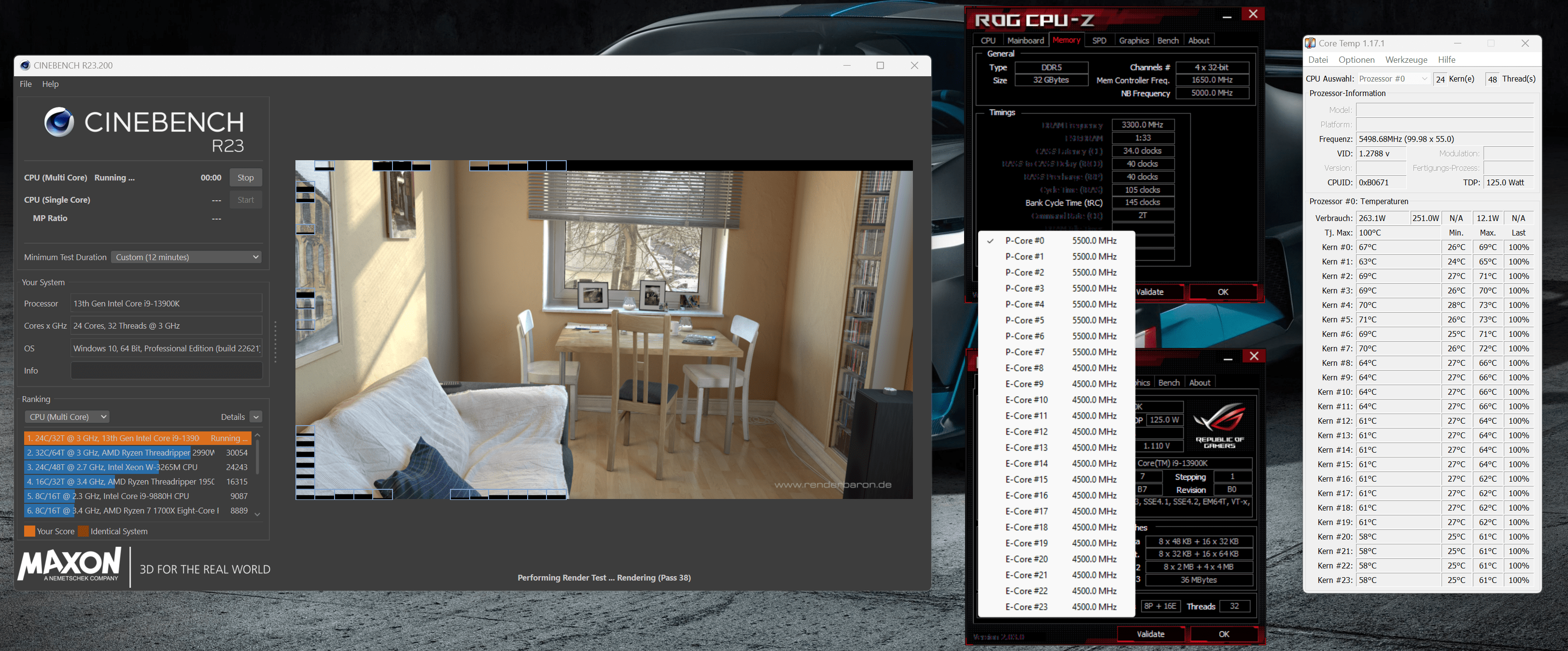Click the orange Your Score legend swatch
The height and width of the screenshot is (651, 1568).
(29, 531)
